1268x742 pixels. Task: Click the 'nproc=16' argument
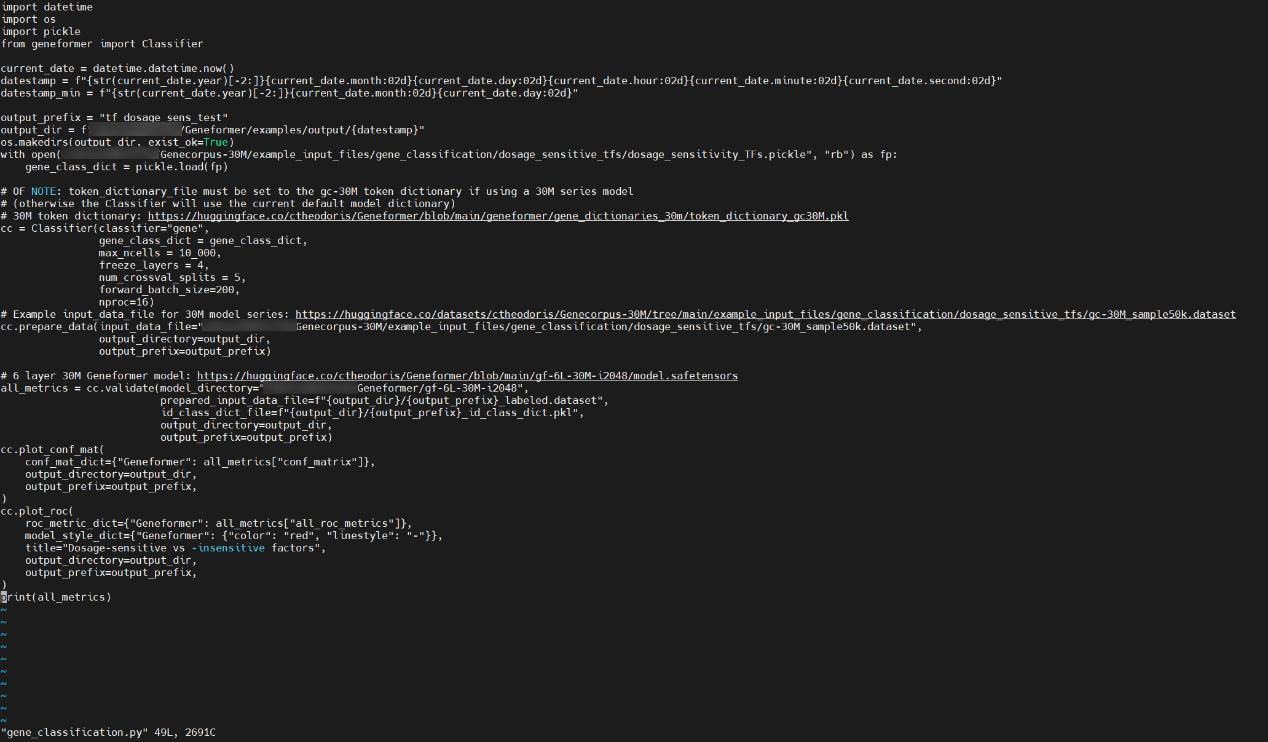tap(126, 302)
